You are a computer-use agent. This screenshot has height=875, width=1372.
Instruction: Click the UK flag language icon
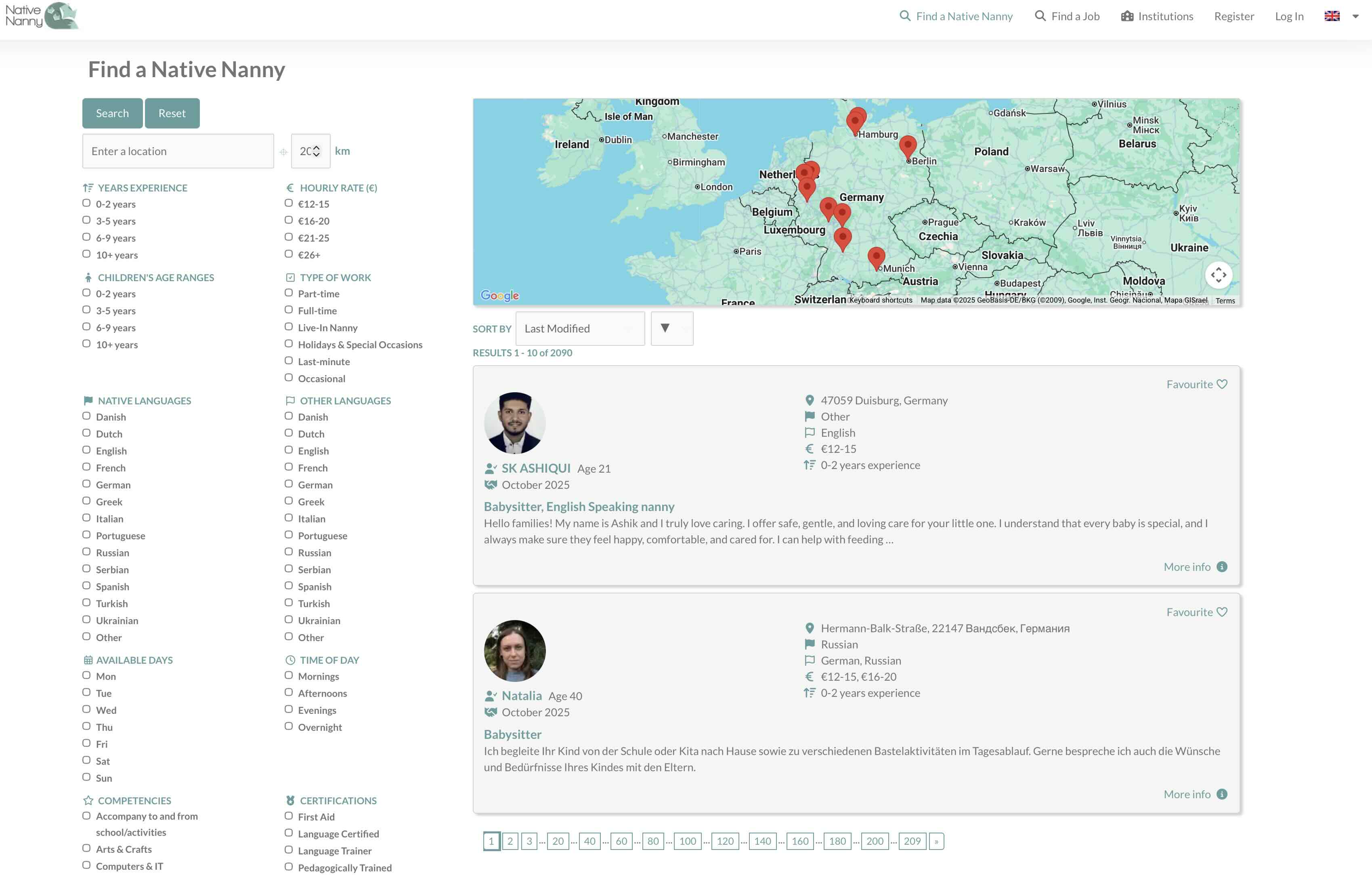tap(1332, 16)
